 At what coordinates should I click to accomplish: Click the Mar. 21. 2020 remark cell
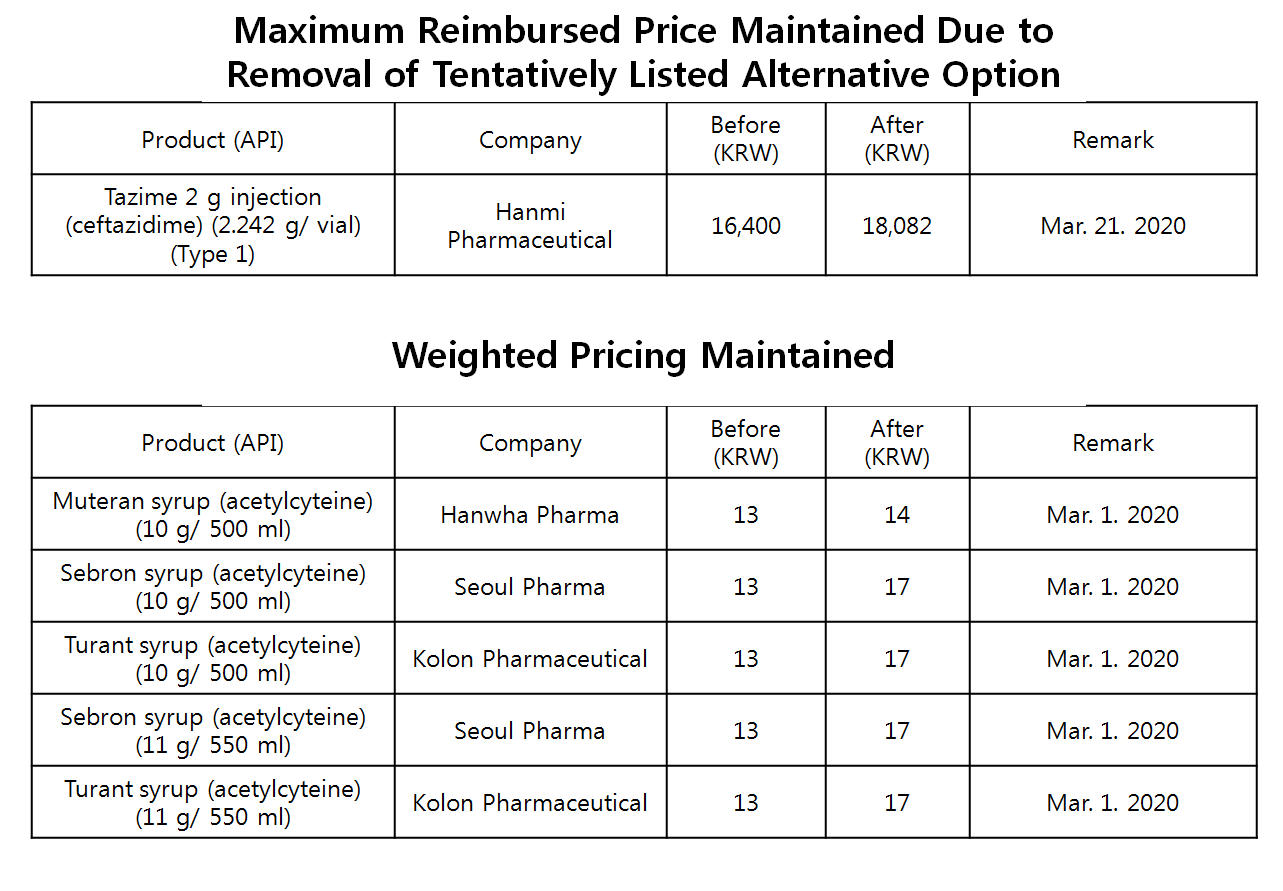coord(1113,226)
